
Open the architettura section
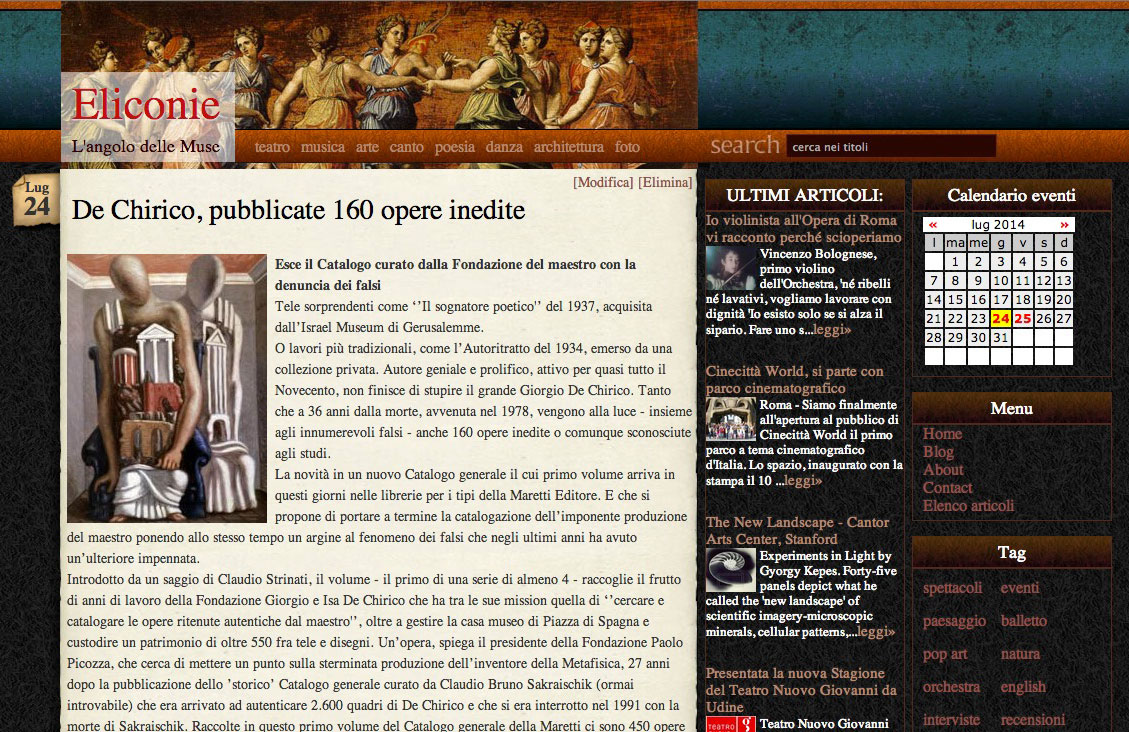pyautogui.click(x=569, y=147)
